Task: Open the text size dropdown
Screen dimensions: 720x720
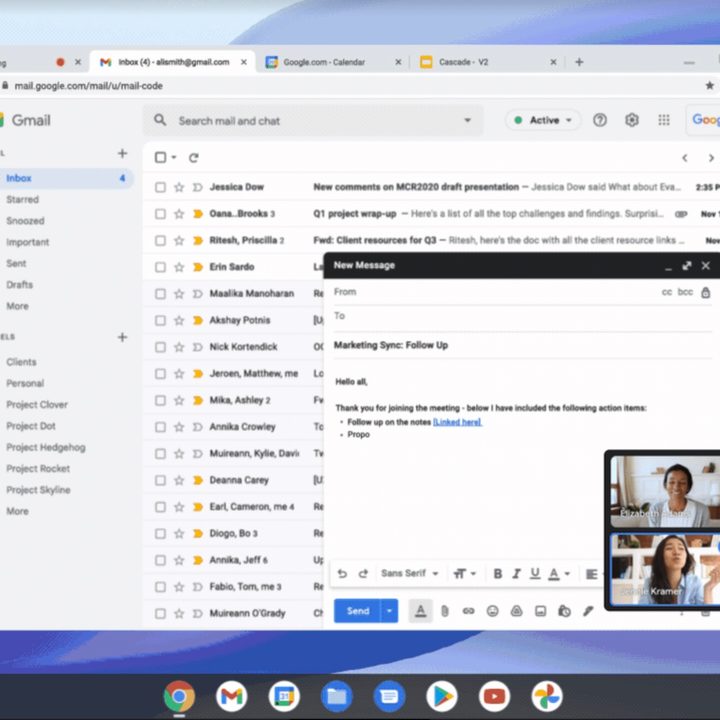Action: pyautogui.click(x=464, y=573)
